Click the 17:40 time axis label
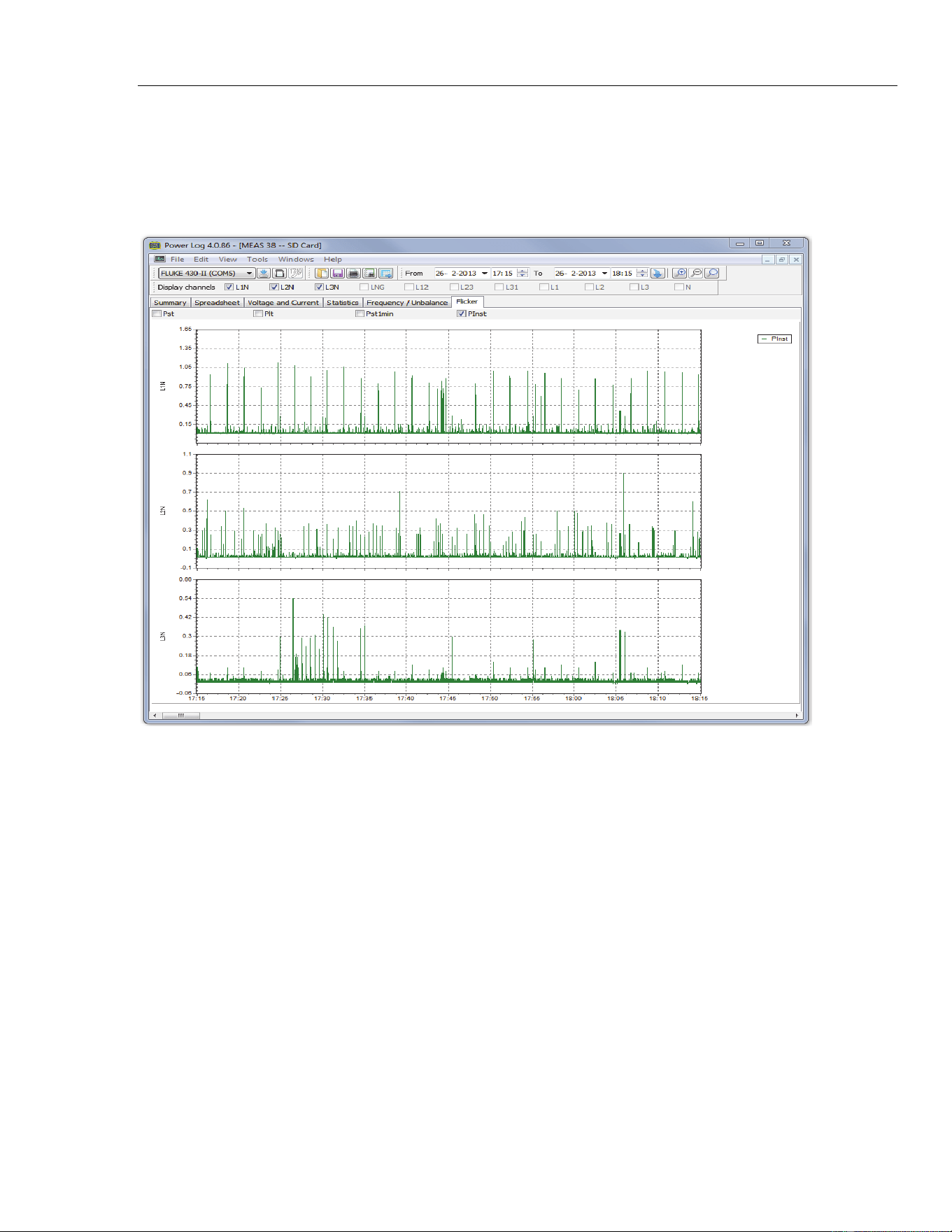Image resolution: width=952 pixels, height=1232 pixels. tap(406, 698)
